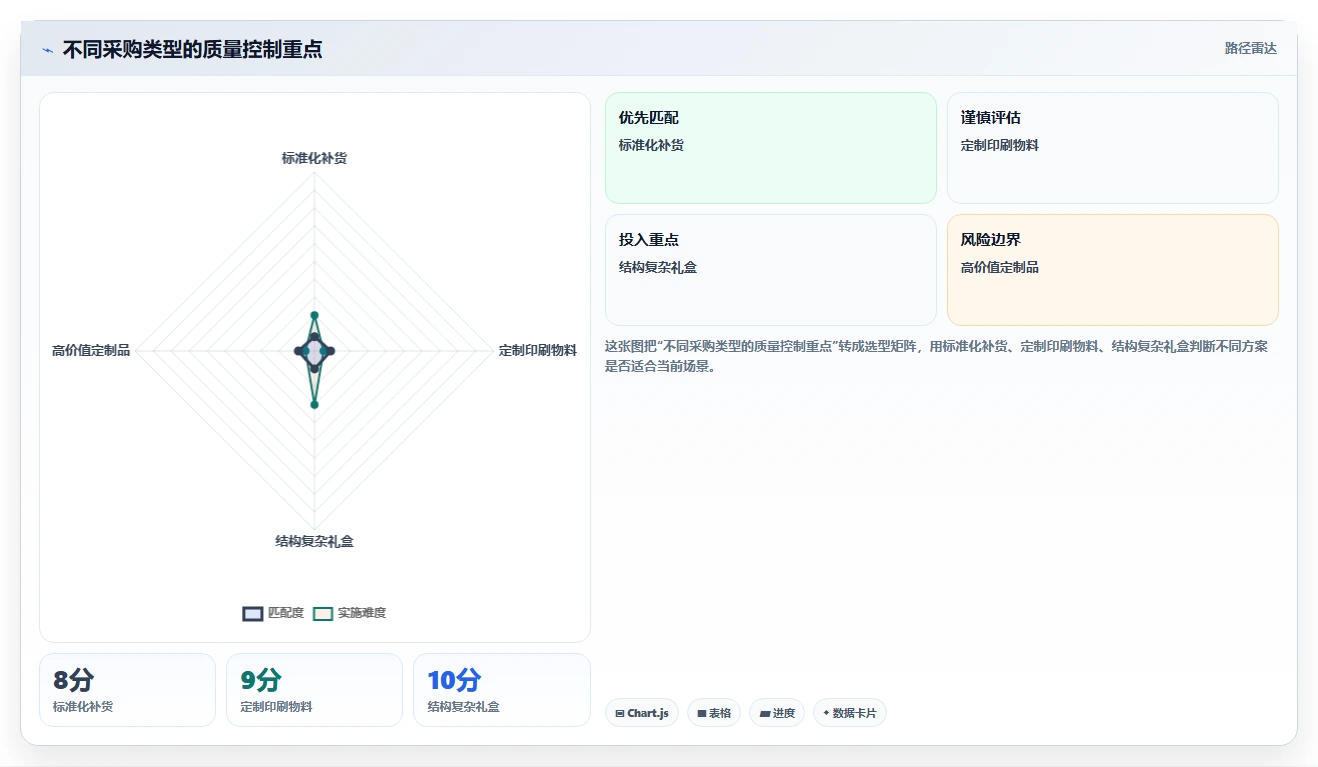Click the 进度 tag

pos(777,713)
